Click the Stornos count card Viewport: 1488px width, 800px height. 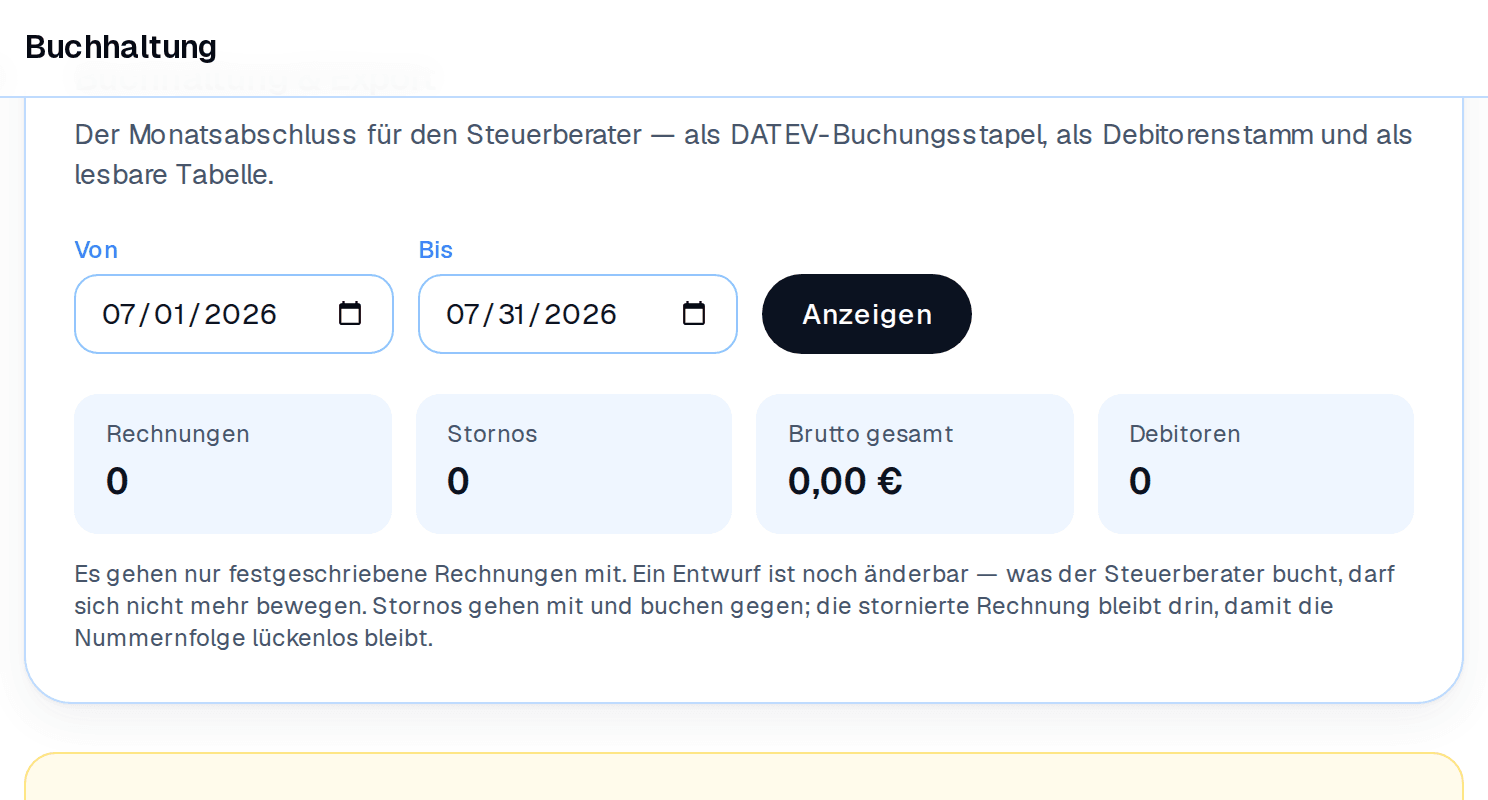click(574, 464)
